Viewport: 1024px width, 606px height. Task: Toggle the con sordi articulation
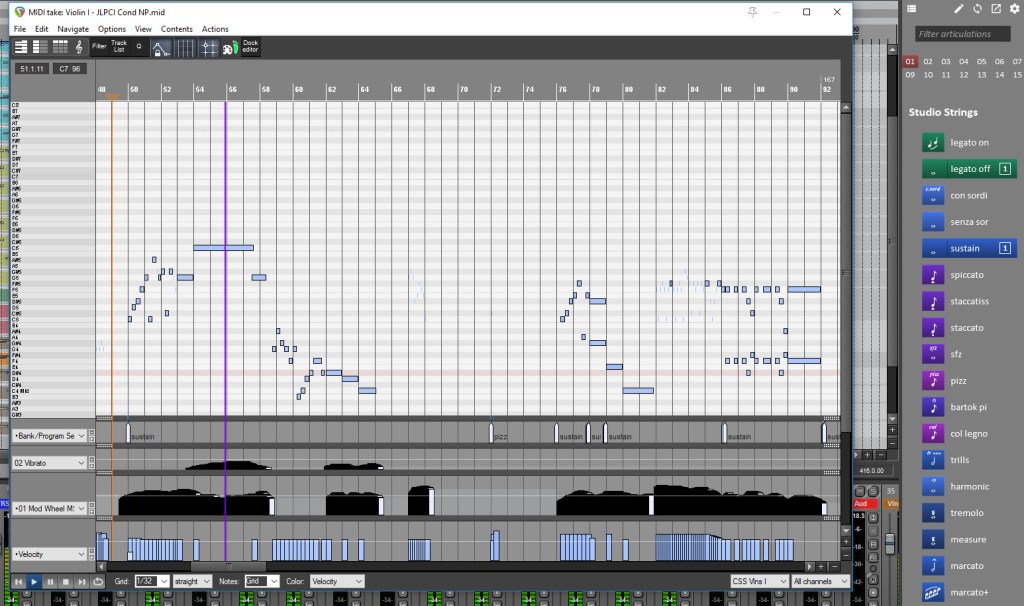click(x=932, y=195)
